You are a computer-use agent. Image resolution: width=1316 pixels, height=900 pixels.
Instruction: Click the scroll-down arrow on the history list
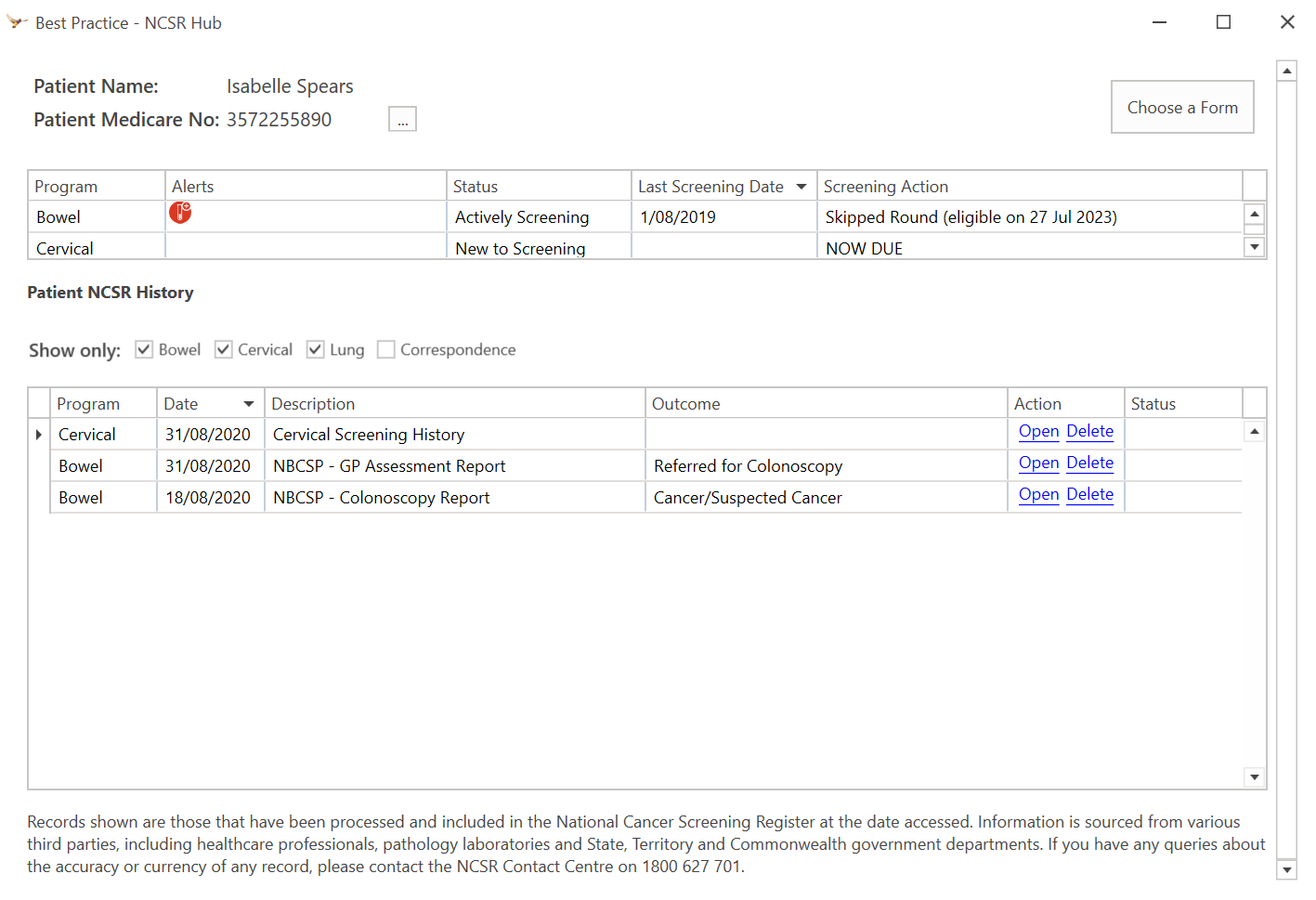(x=1254, y=776)
